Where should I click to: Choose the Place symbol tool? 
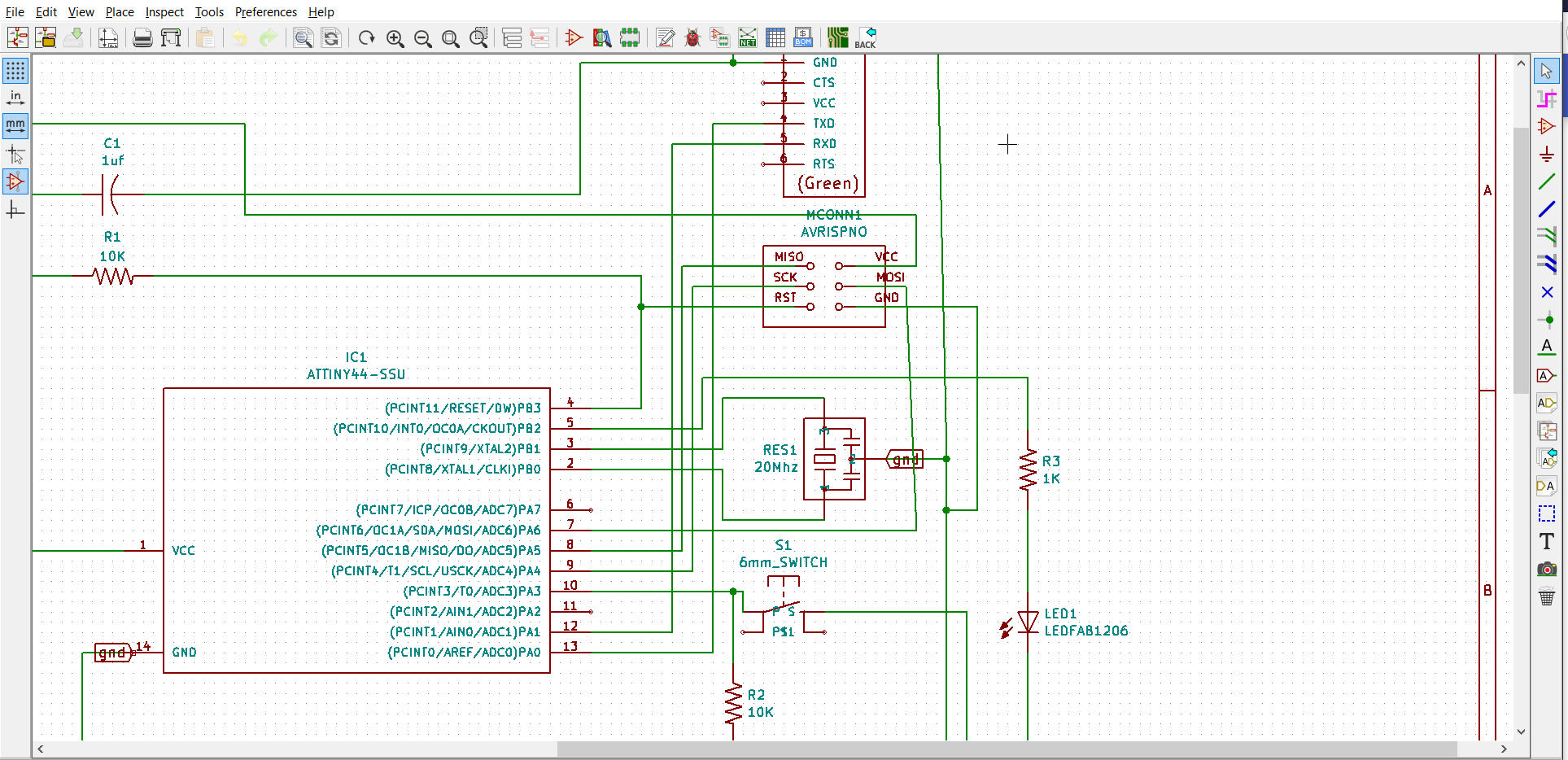tap(1547, 126)
